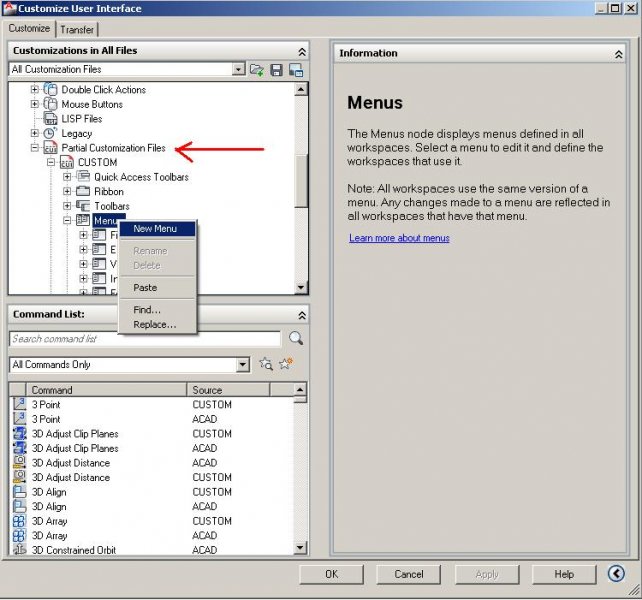
Task: Click the OK button
Action: tap(331, 574)
